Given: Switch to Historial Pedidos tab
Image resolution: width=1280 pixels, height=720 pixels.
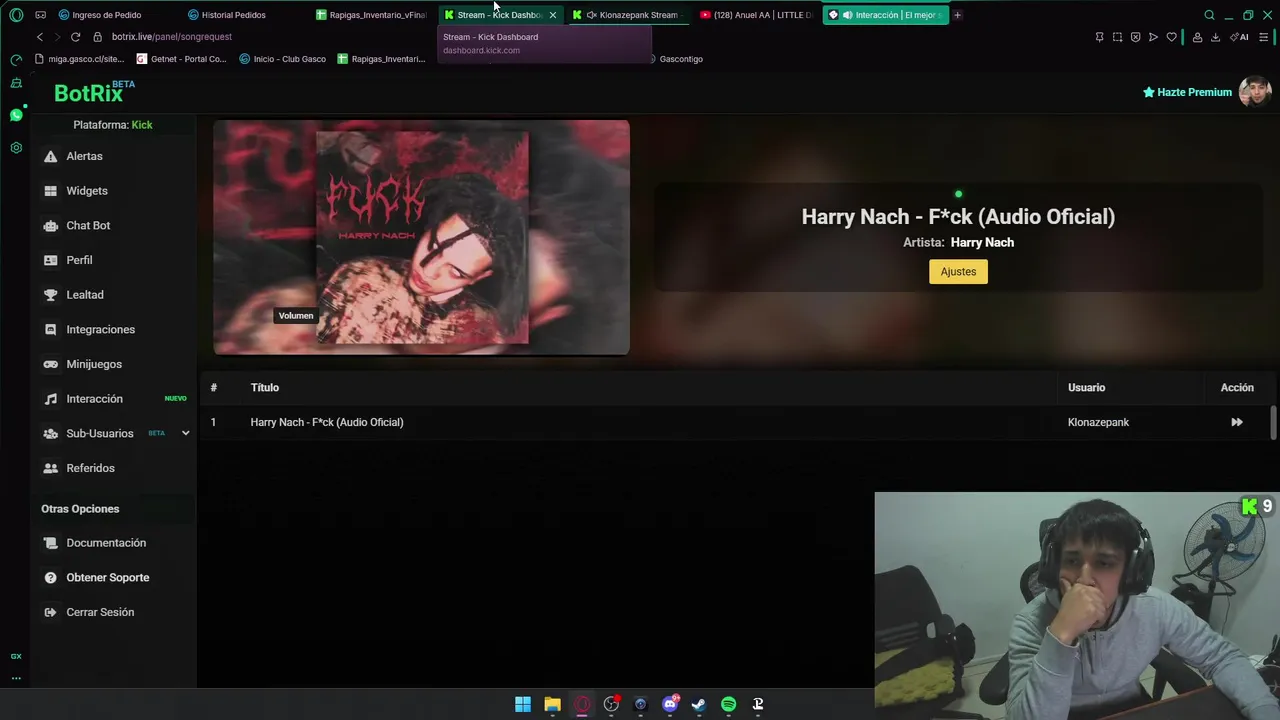Looking at the screenshot, I should [233, 15].
